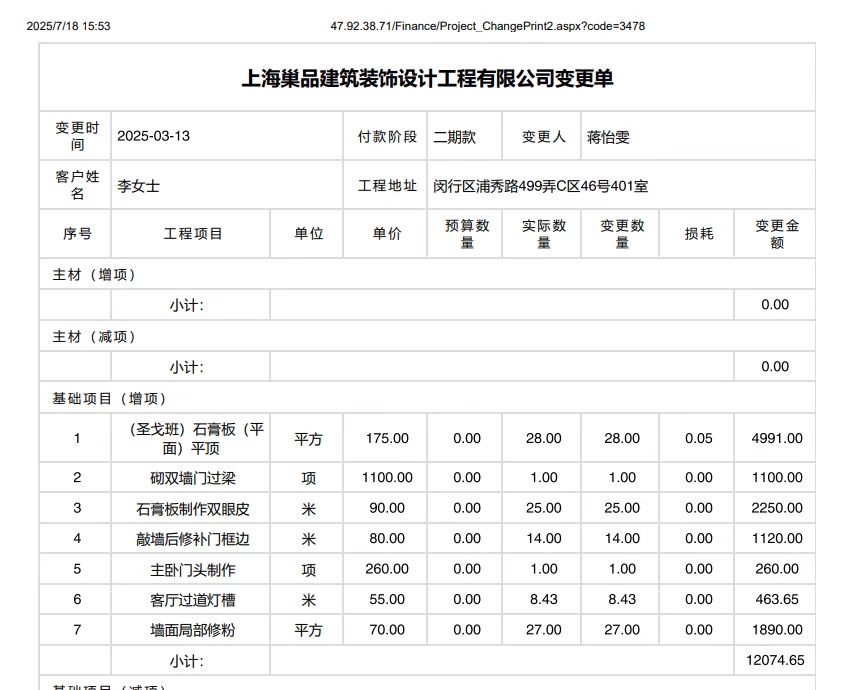Click the company change order title heading
Viewport: 851px width, 690px height.
click(427, 79)
